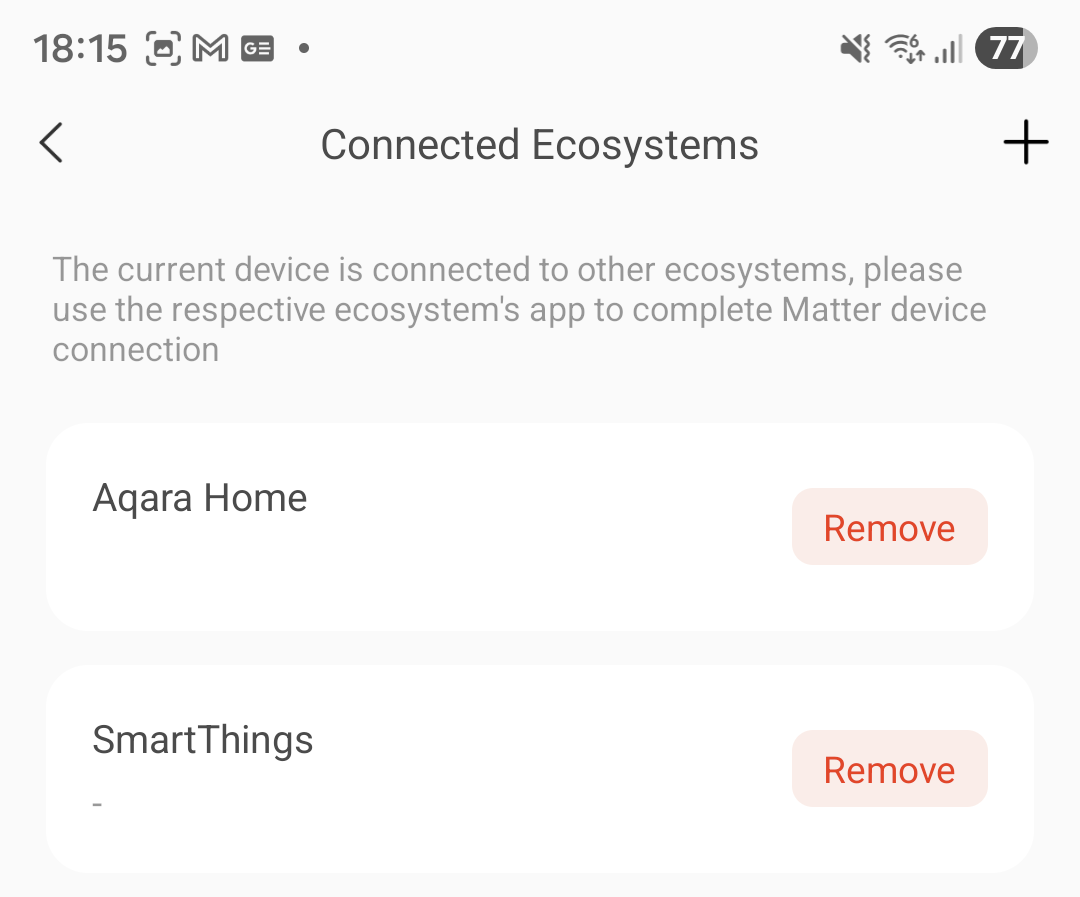Viewport: 1080px width, 897px height.
Task: Tap the Google News notification icon
Action: click(257, 48)
